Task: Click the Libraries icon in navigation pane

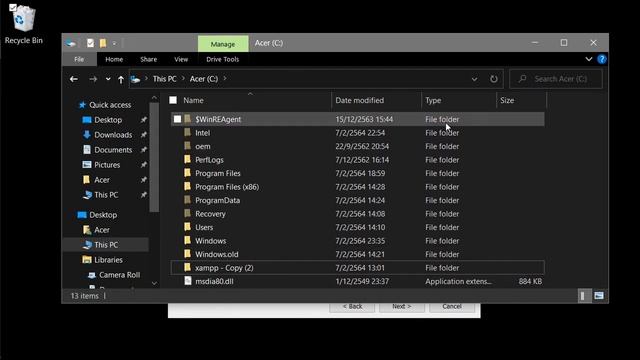Action: (87, 260)
